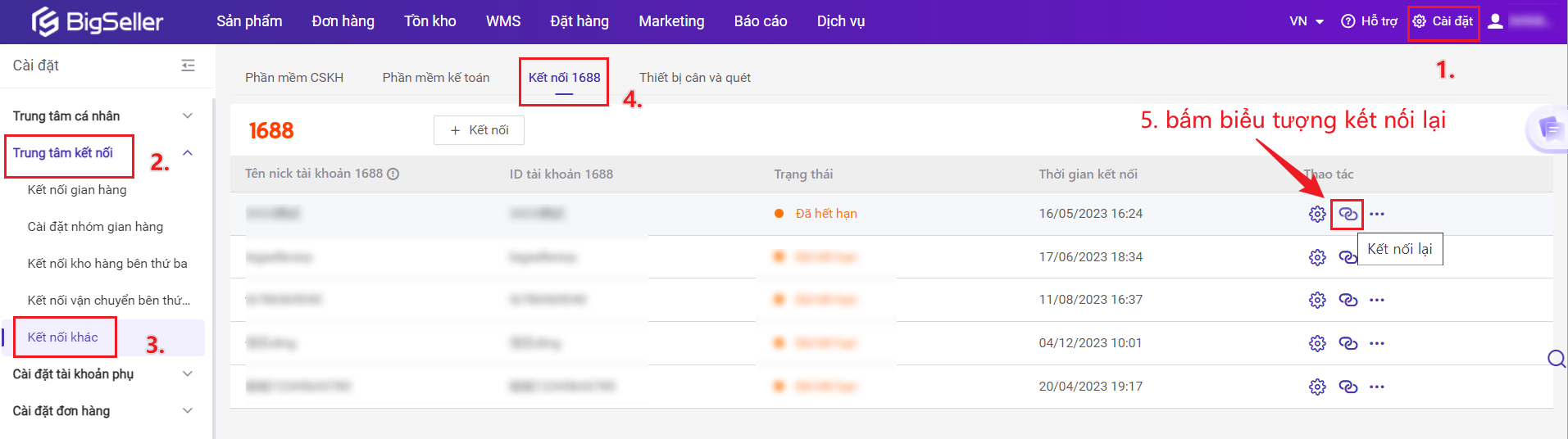Open settings gear for 16/05/2023 16:24 row
Image resolution: width=1568 pixels, height=439 pixels.
(x=1317, y=214)
